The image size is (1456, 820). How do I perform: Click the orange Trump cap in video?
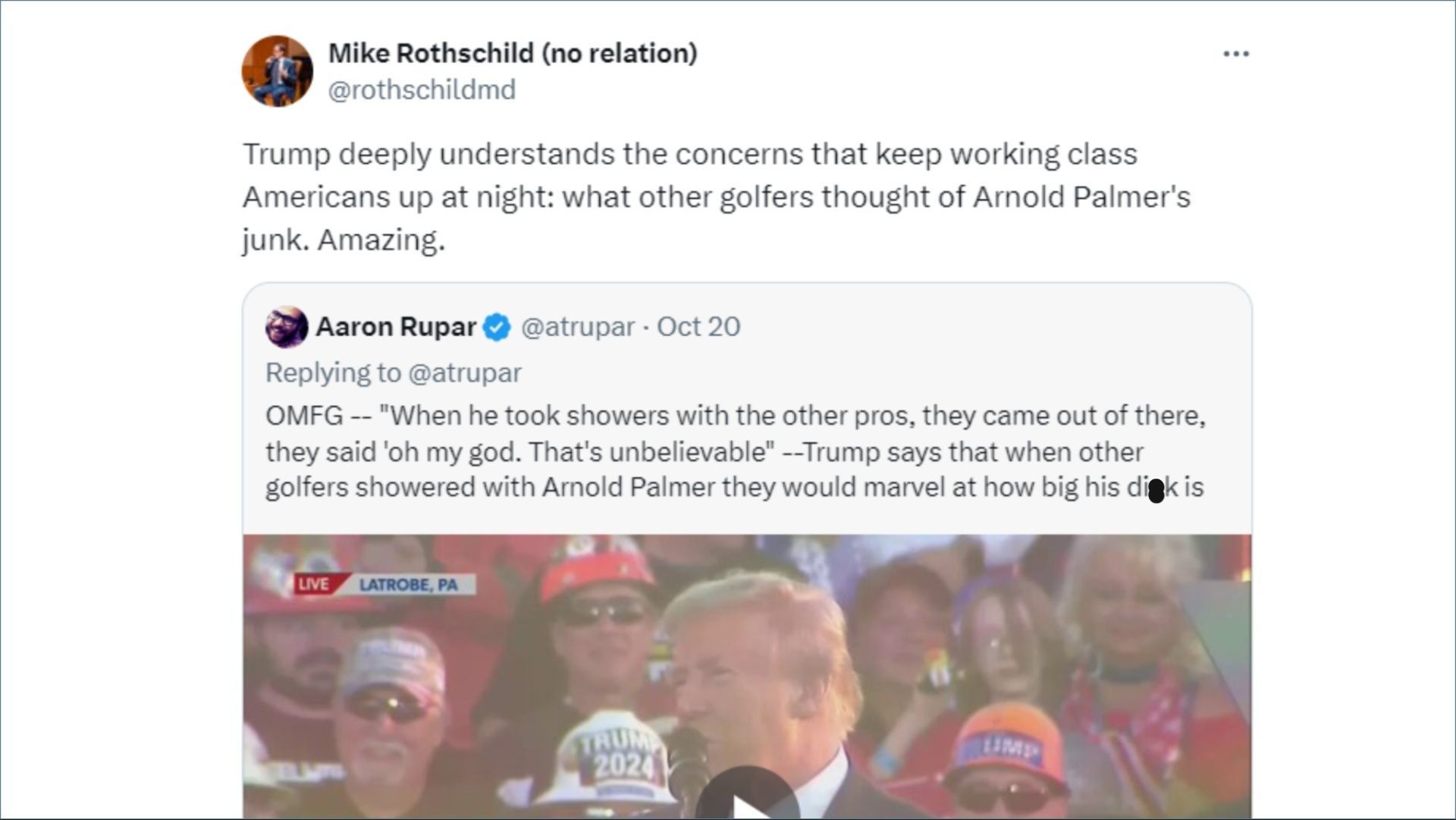(1009, 745)
